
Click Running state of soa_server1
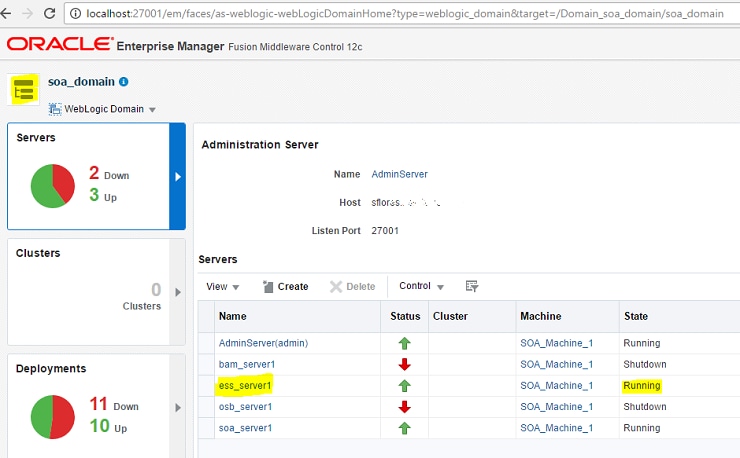(642, 428)
